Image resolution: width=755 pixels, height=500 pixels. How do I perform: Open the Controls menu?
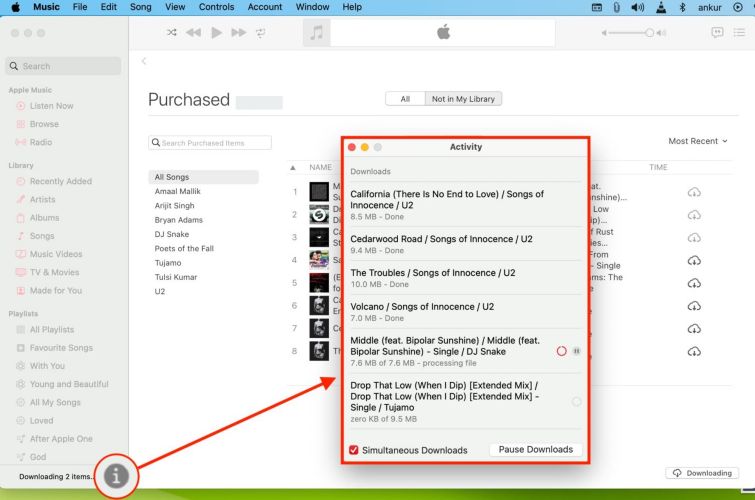216,7
